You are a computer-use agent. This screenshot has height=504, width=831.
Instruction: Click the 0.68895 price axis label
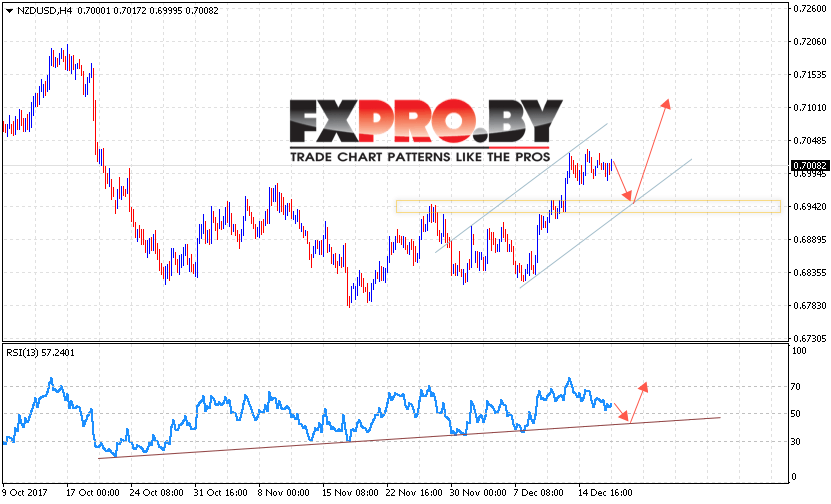pyautogui.click(x=810, y=240)
